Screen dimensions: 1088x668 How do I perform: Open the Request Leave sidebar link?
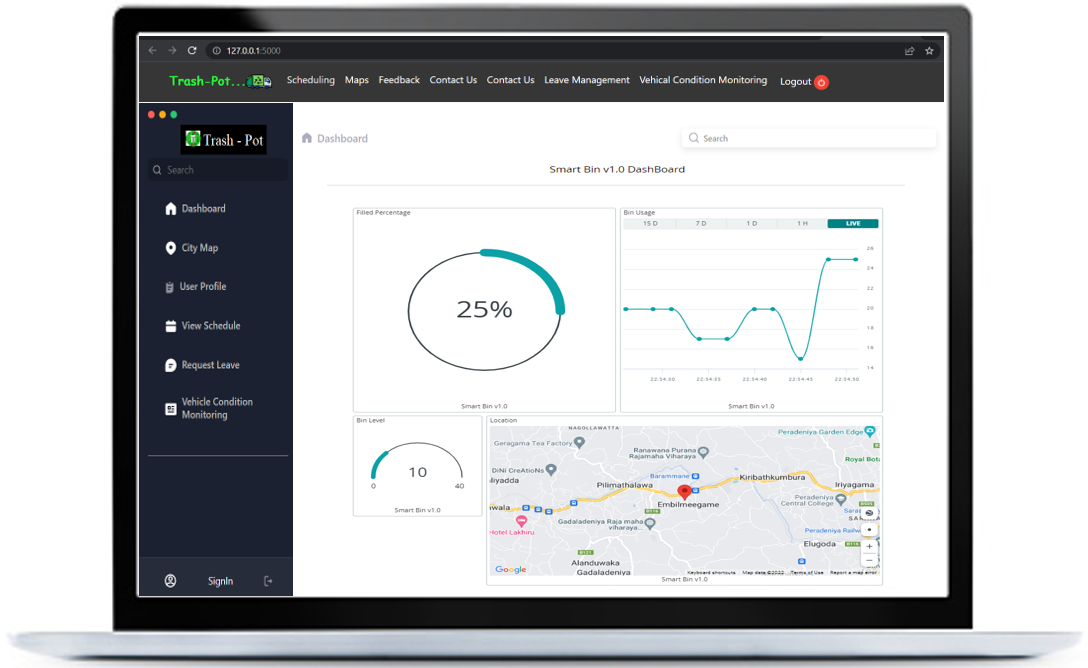210,365
